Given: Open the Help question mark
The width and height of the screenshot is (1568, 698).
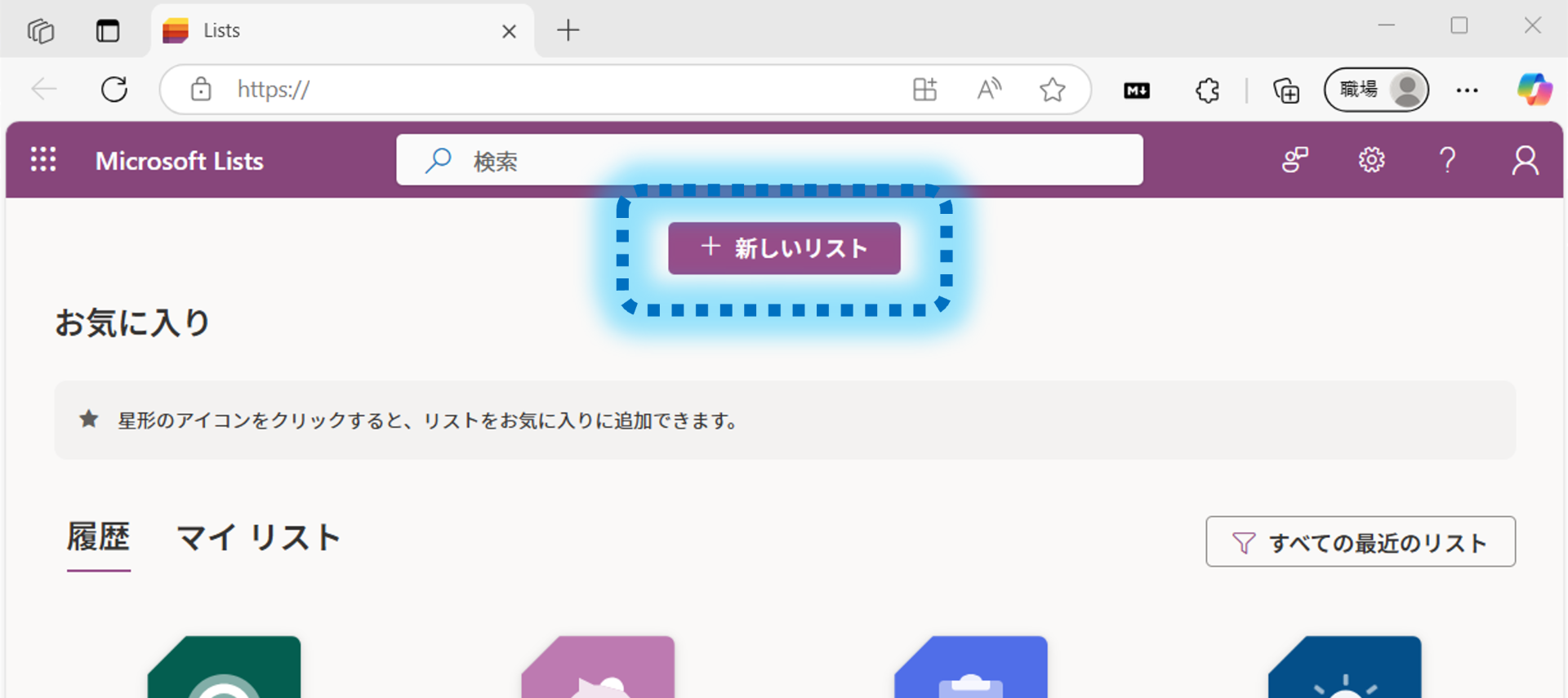Looking at the screenshot, I should [1448, 160].
